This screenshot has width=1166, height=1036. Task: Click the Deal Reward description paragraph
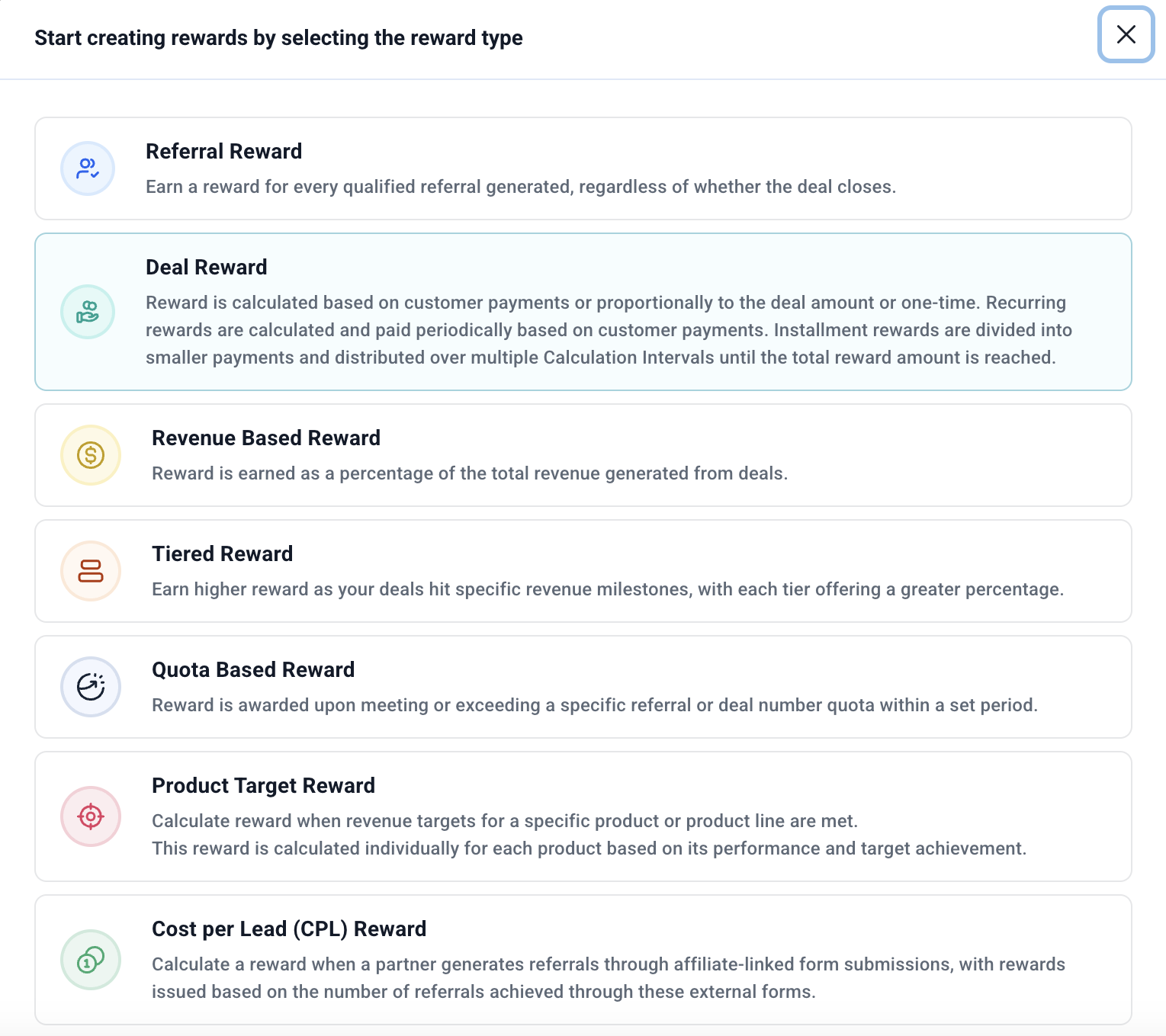[x=608, y=330]
